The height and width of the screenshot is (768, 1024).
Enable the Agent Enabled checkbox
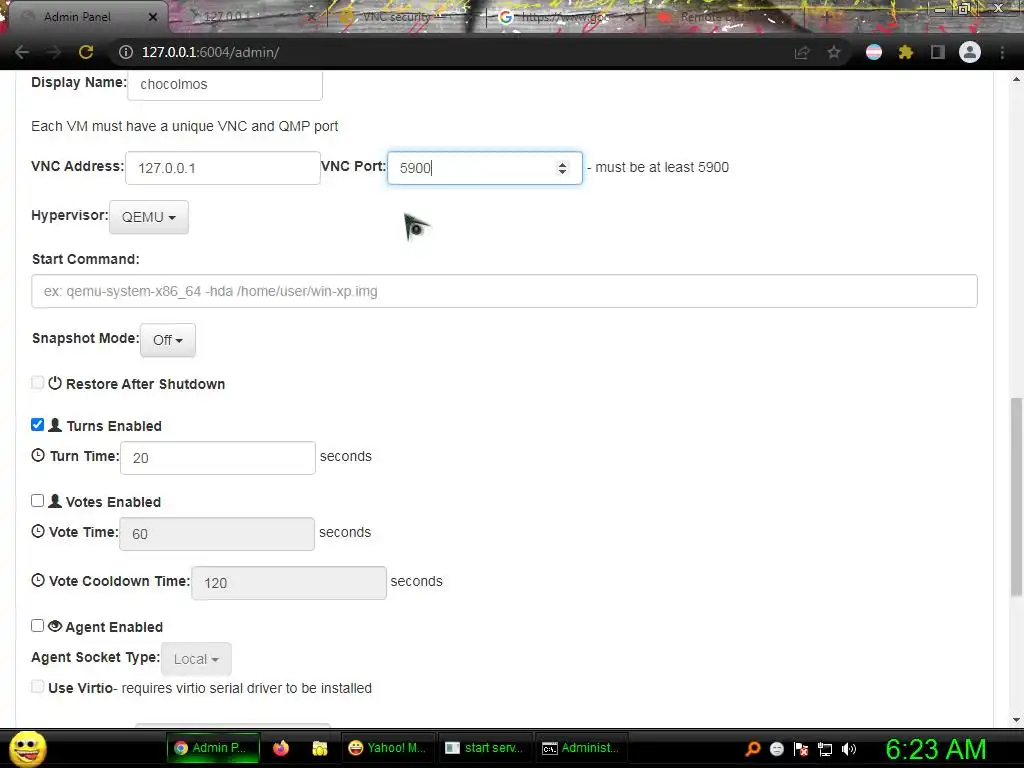pos(37,626)
